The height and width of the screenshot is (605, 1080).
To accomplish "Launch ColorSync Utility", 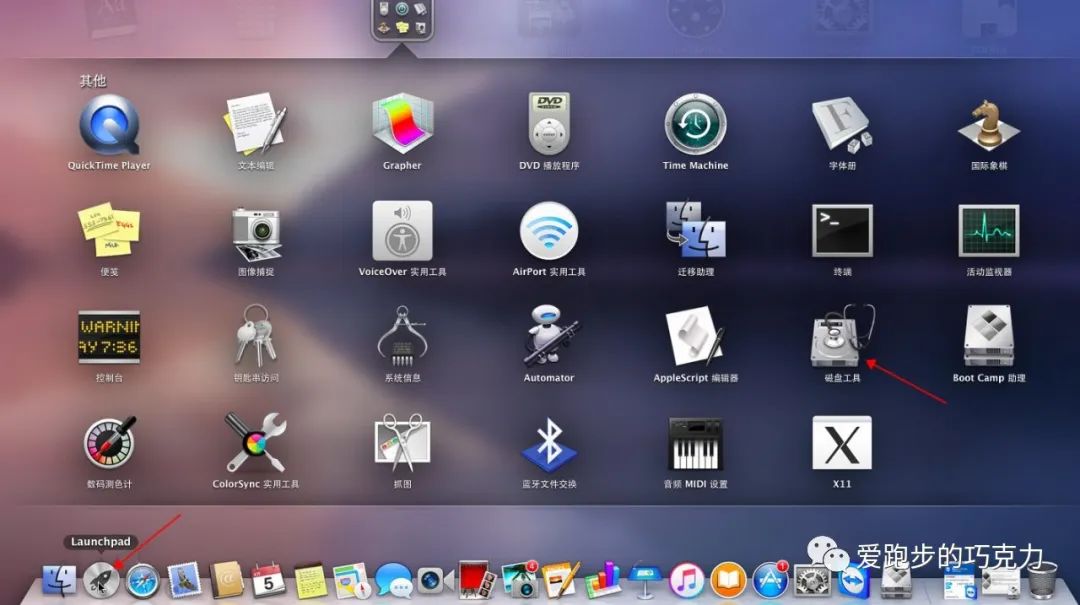I will 255,443.
